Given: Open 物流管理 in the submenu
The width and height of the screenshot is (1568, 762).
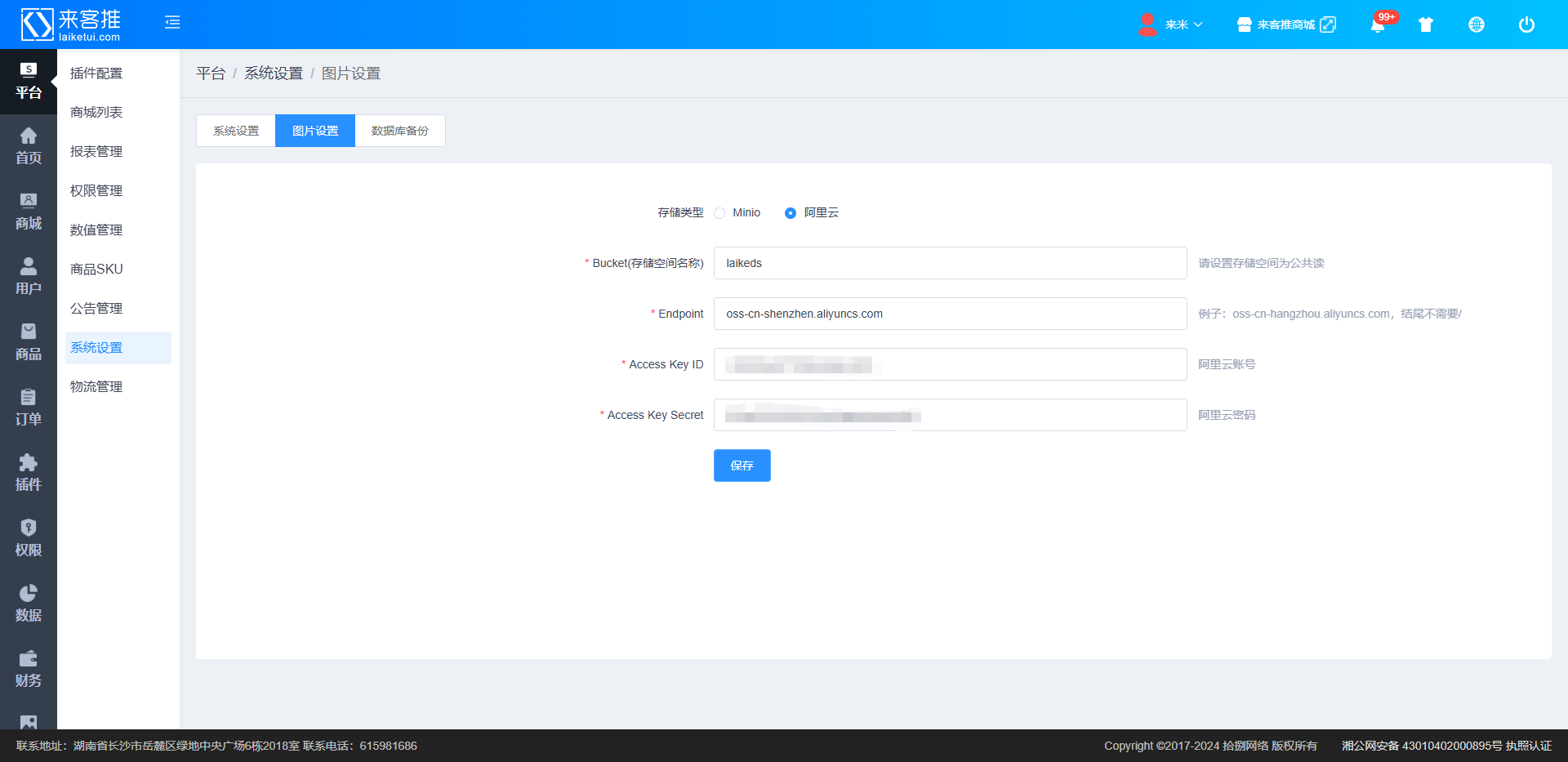Looking at the screenshot, I should [96, 386].
